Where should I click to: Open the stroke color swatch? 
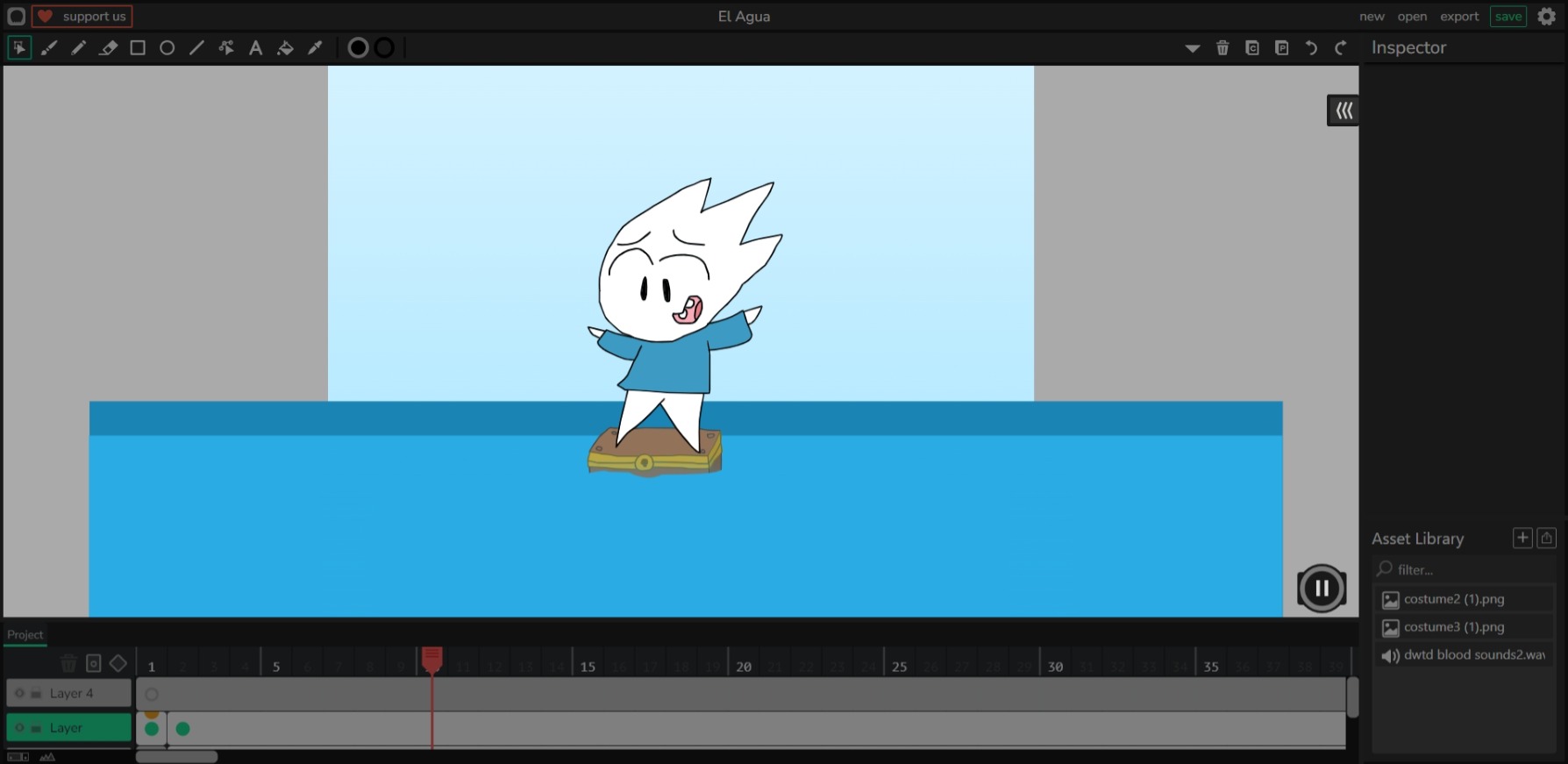click(x=384, y=47)
